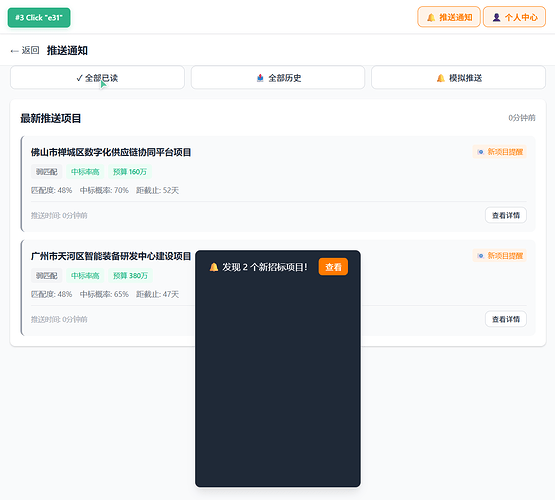The height and width of the screenshot is (500, 555).
Task: Mark all as read with 全部已读
Action: click(x=97, y=77)
